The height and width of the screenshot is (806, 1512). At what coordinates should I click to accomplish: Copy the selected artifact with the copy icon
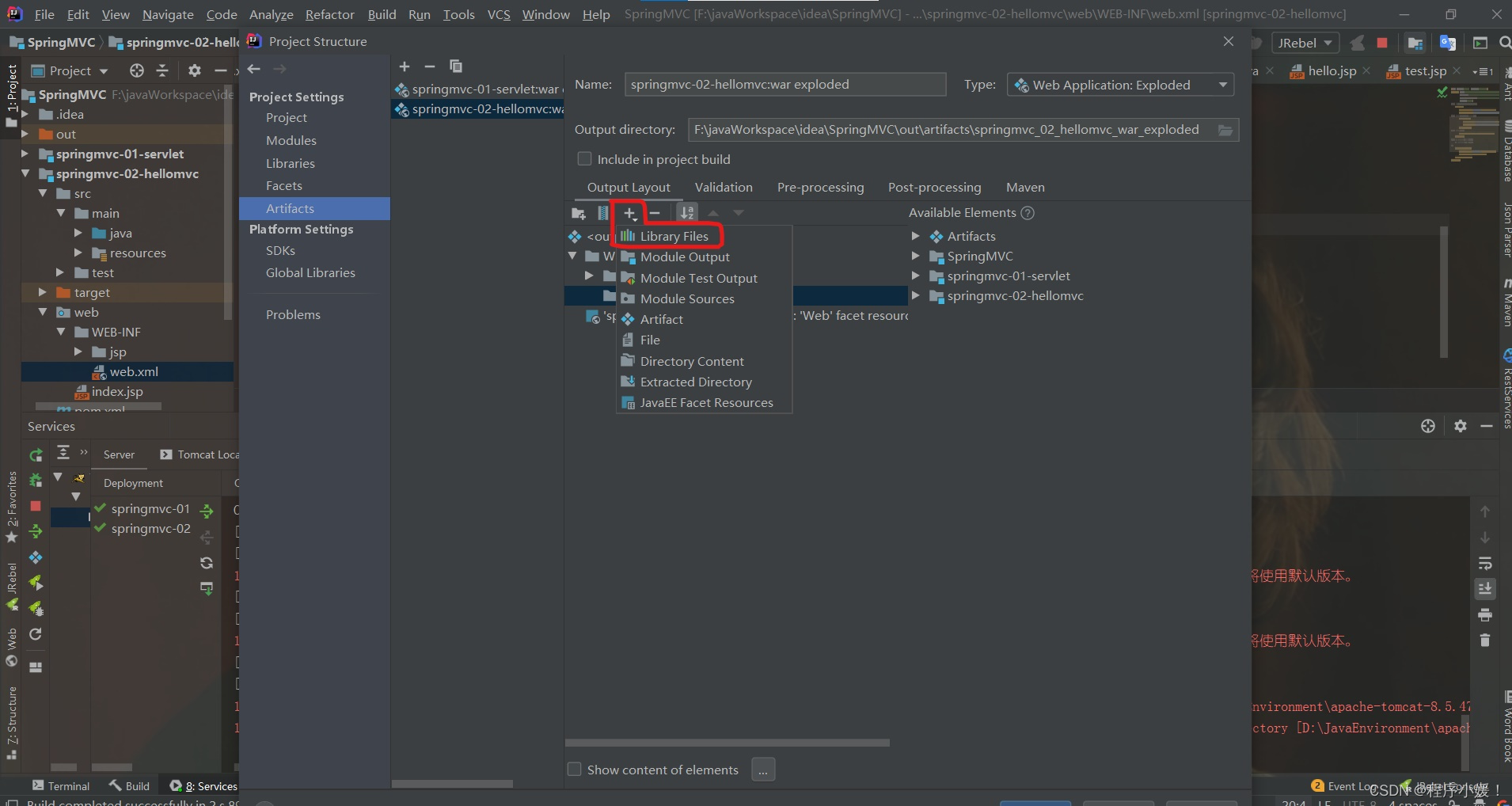click(456, 67)
